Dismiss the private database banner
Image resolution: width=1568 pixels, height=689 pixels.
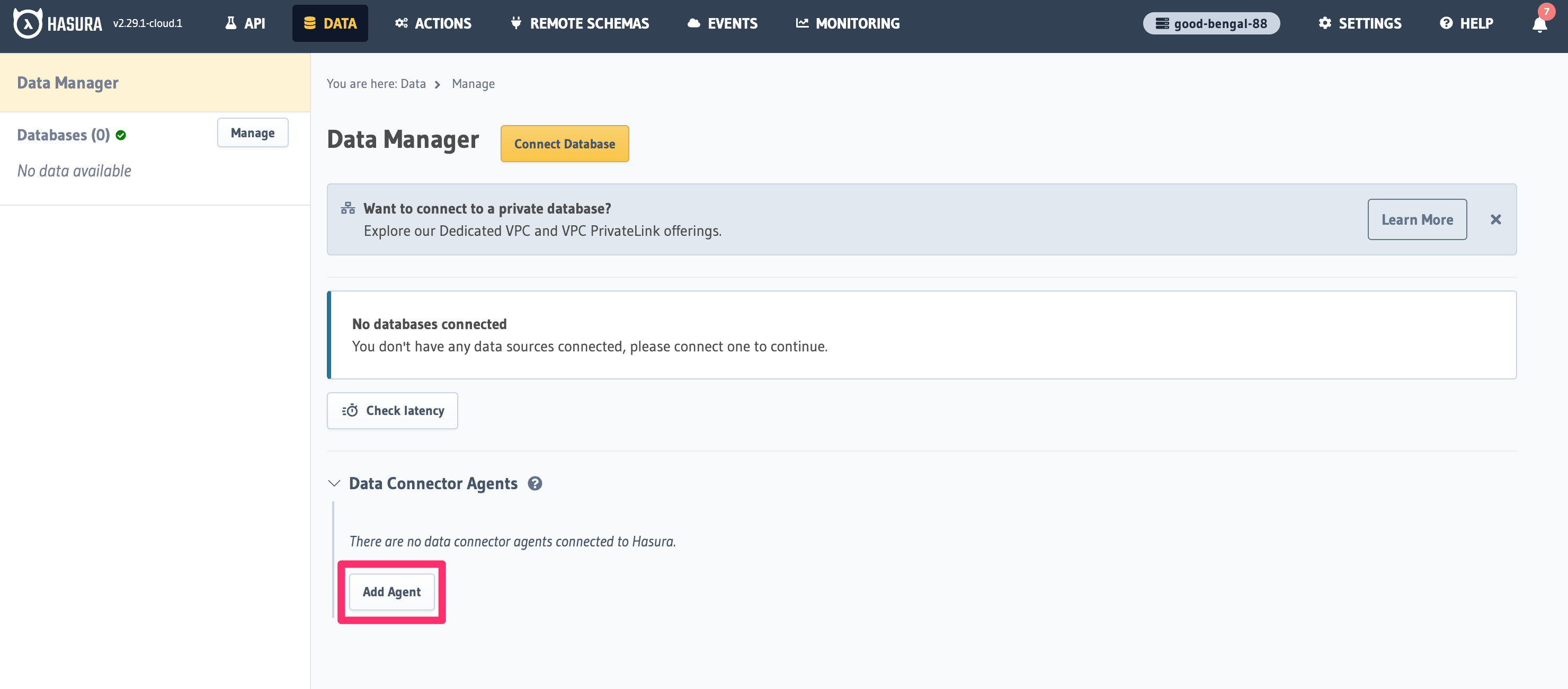[x=1496, y=219]
